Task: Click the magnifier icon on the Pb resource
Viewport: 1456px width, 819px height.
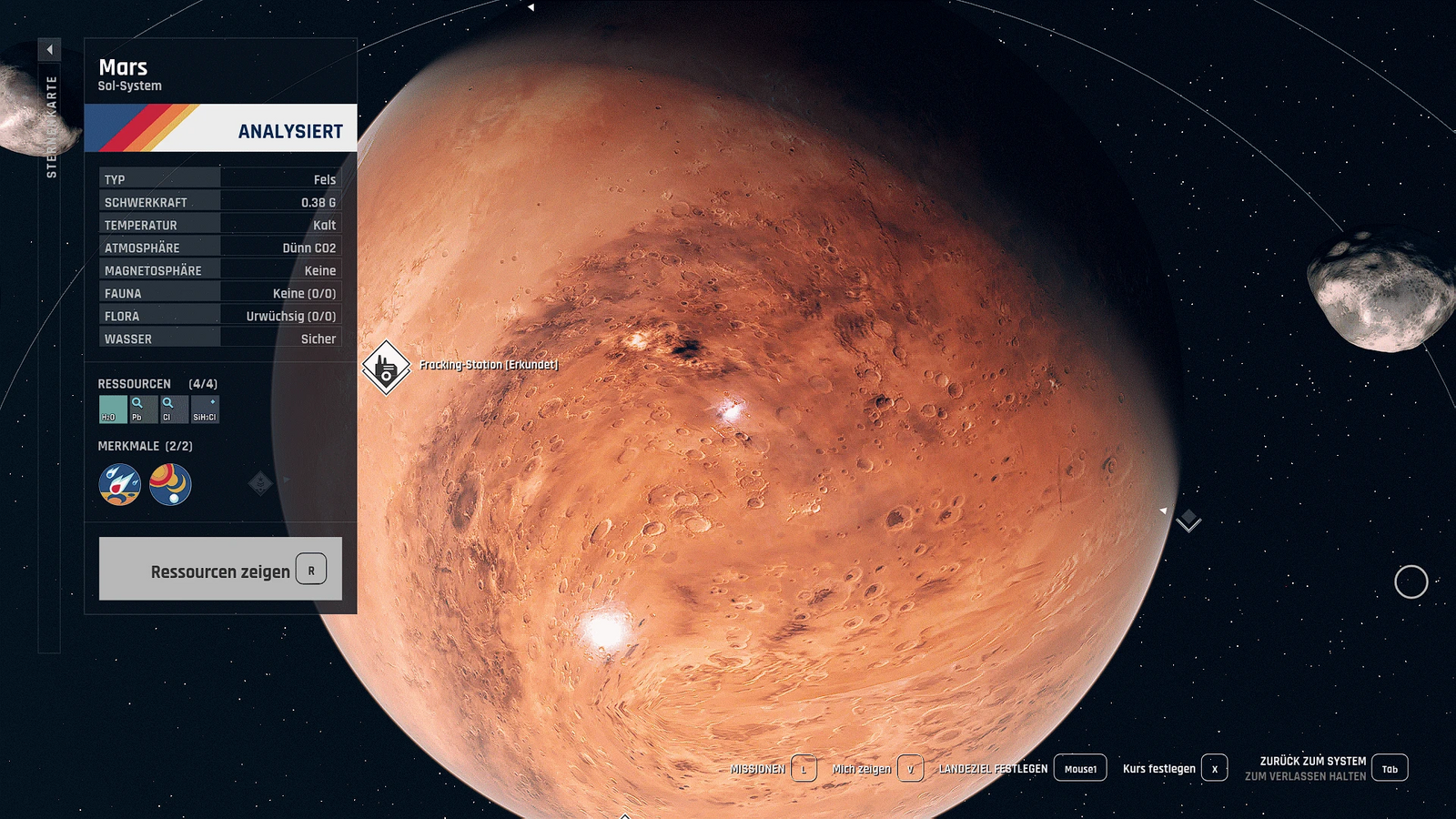Action: point(136,402)
